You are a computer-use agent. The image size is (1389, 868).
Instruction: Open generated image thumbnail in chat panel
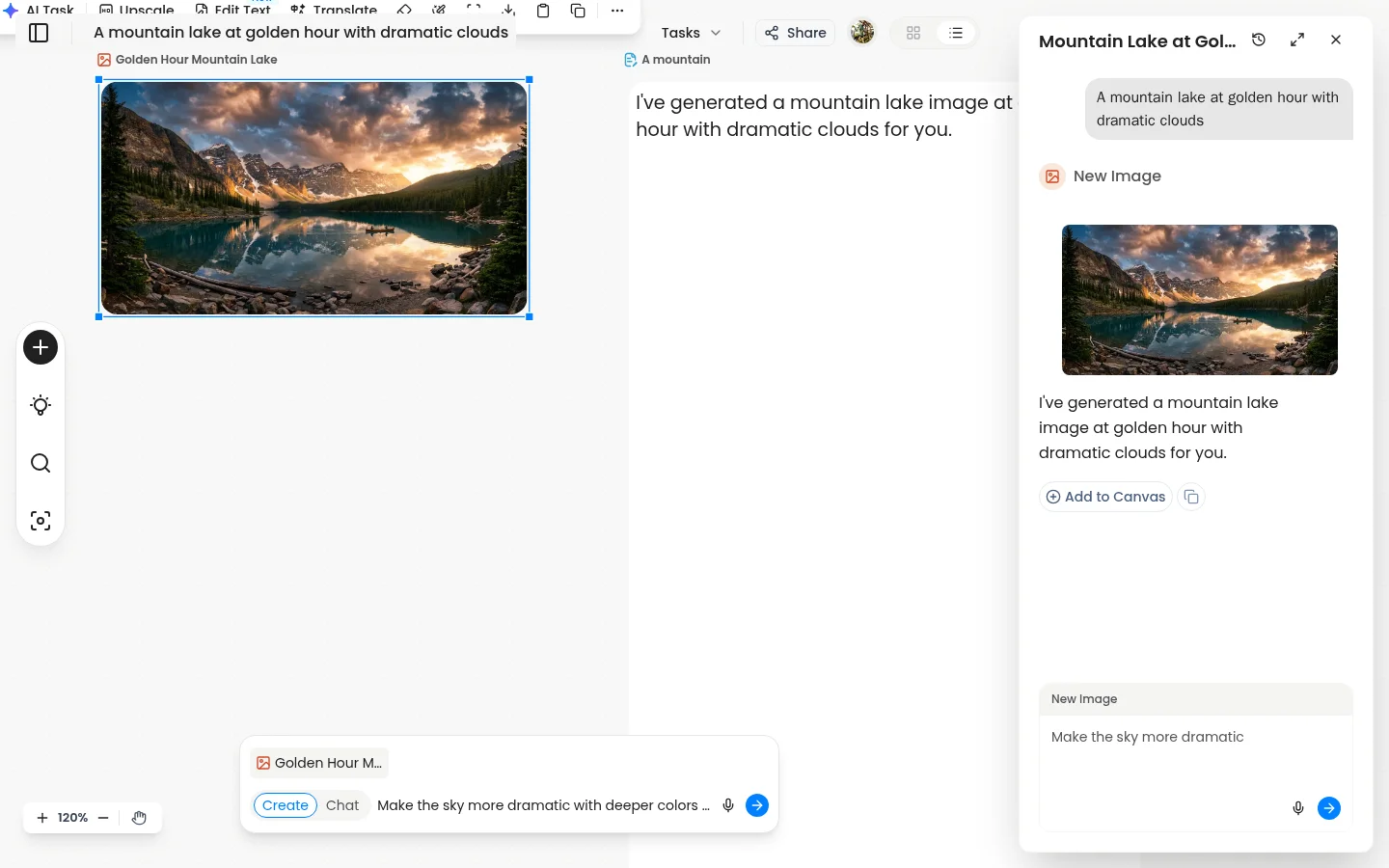click(1200, 300)
